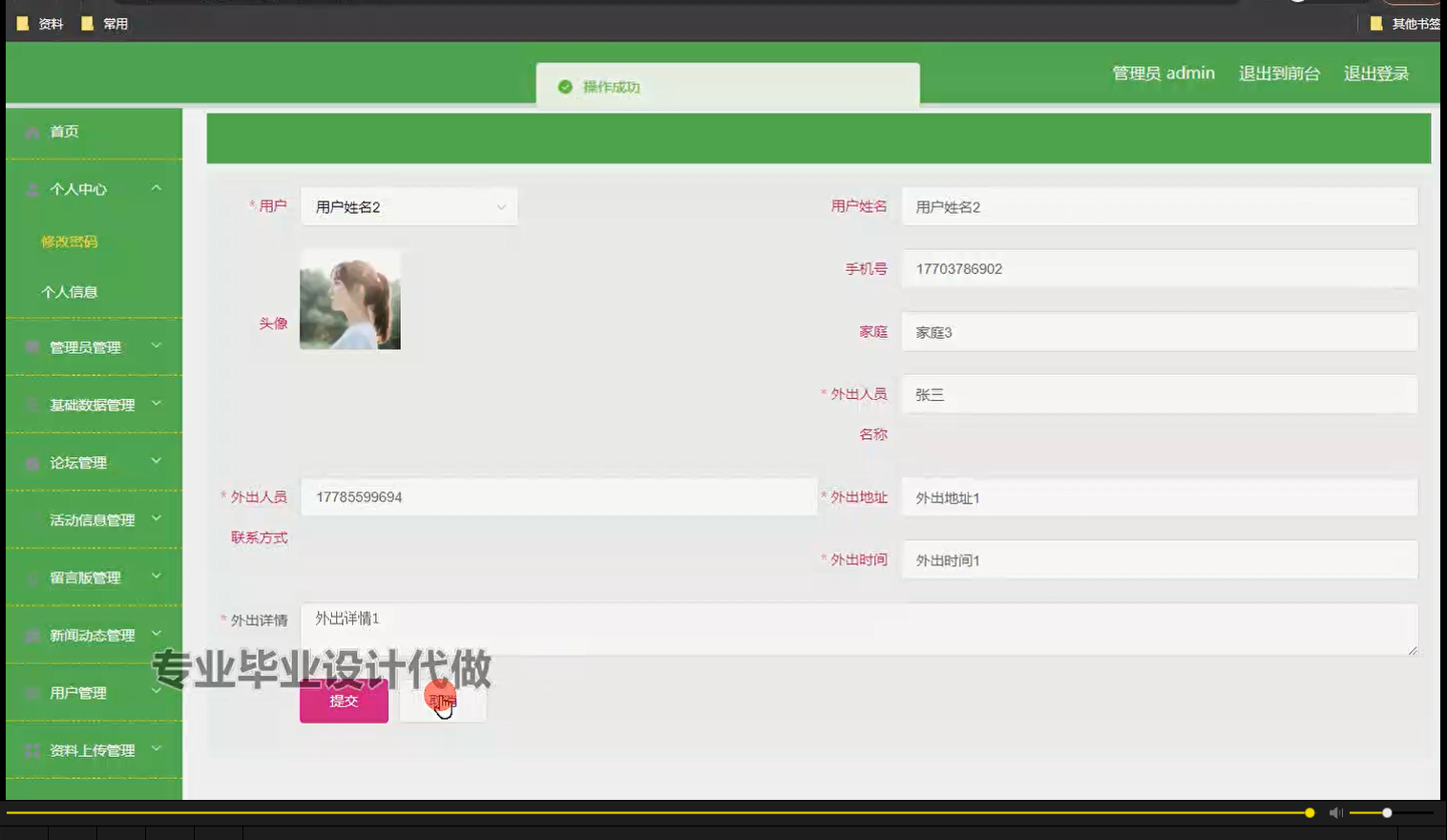Click the green success checkmark icon
Image resolution: width=1447 pixels, height=840 pixels.
tap(565, 87)
